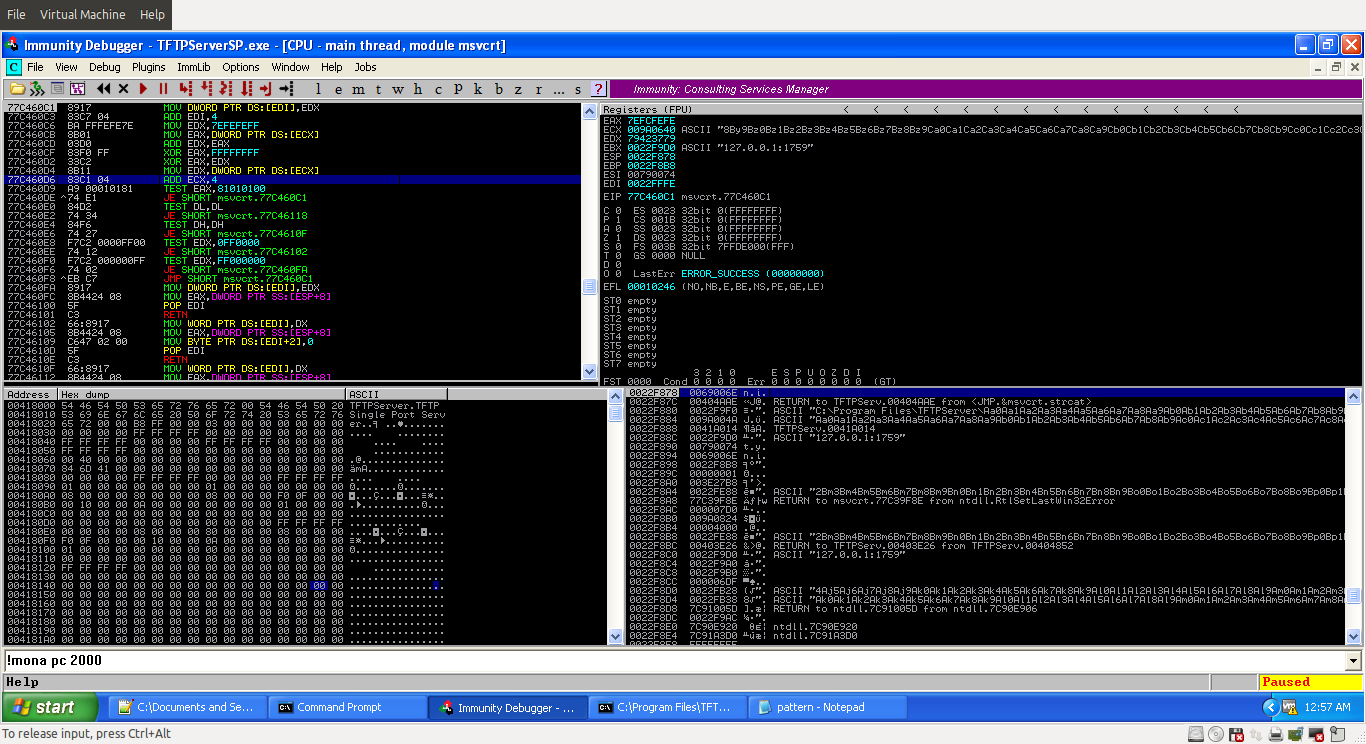The image size is (1366, 744).
Task: Show Breakpoints via the 'b' button
Action: pos(499,89)
